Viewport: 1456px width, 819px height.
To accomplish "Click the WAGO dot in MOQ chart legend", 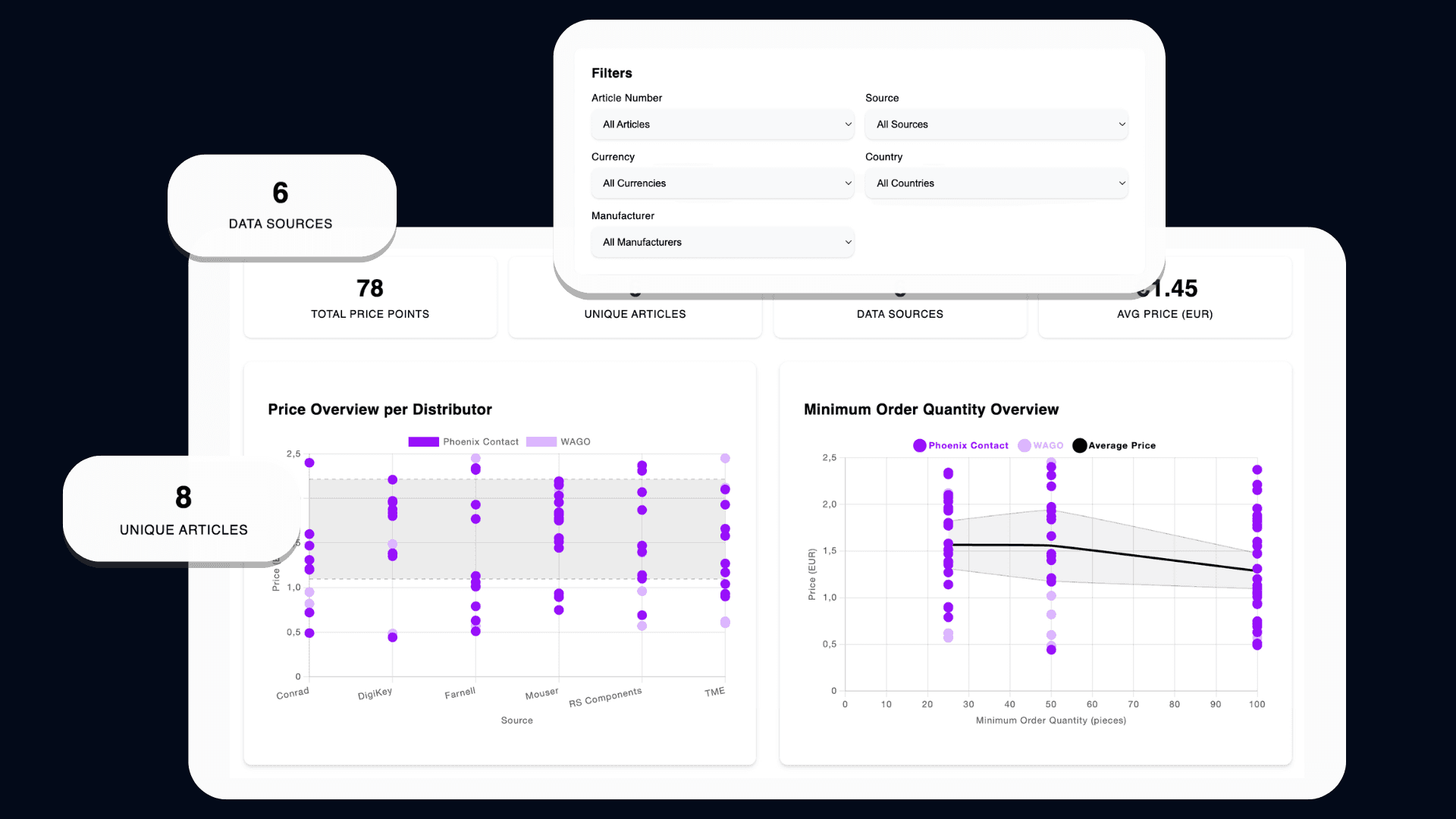I will tap(1026, 445).
